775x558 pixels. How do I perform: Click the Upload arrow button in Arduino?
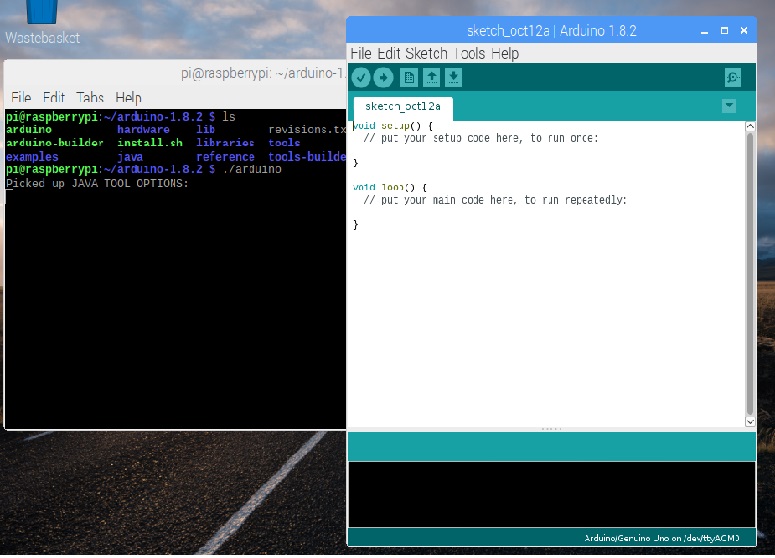[383, 78]
